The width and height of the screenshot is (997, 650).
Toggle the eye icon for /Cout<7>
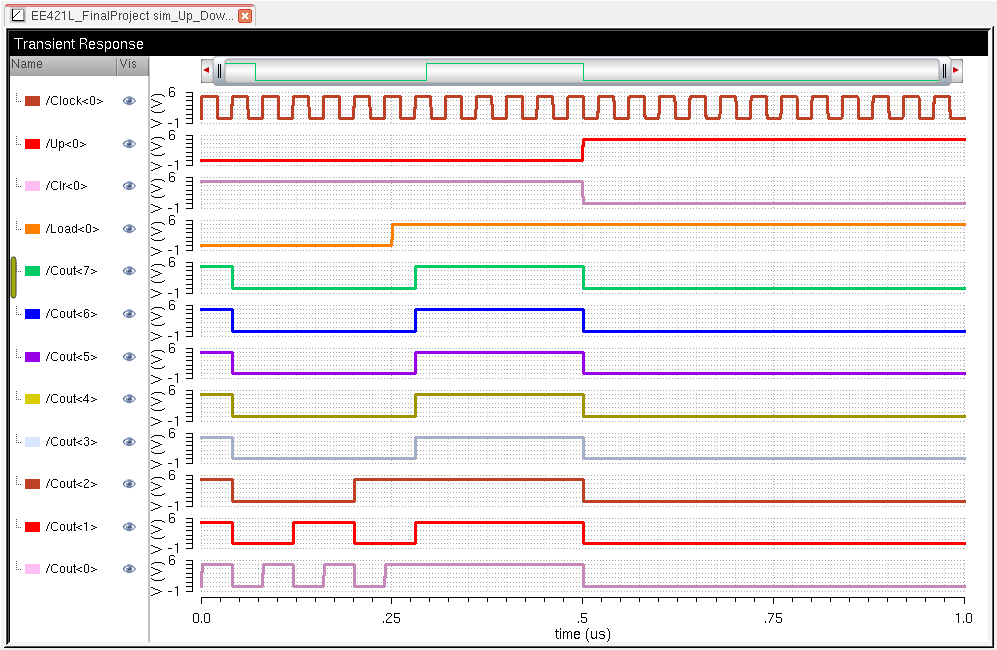pos(129,271)
